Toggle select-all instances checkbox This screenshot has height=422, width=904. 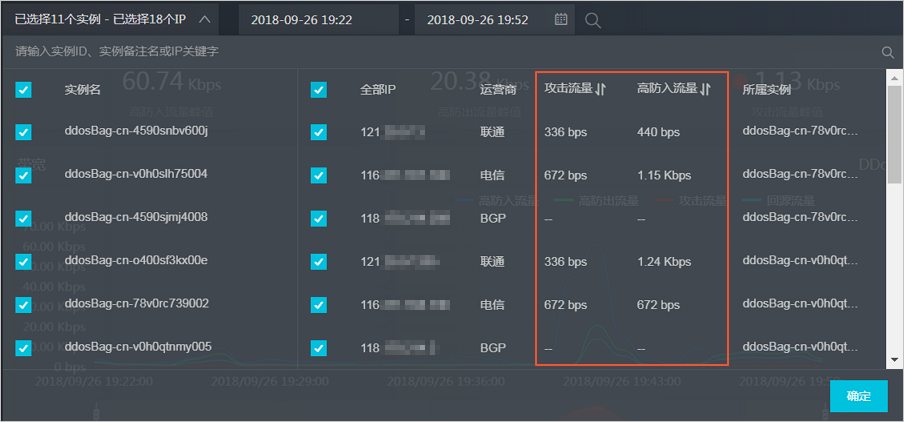(x=24, y=90)
